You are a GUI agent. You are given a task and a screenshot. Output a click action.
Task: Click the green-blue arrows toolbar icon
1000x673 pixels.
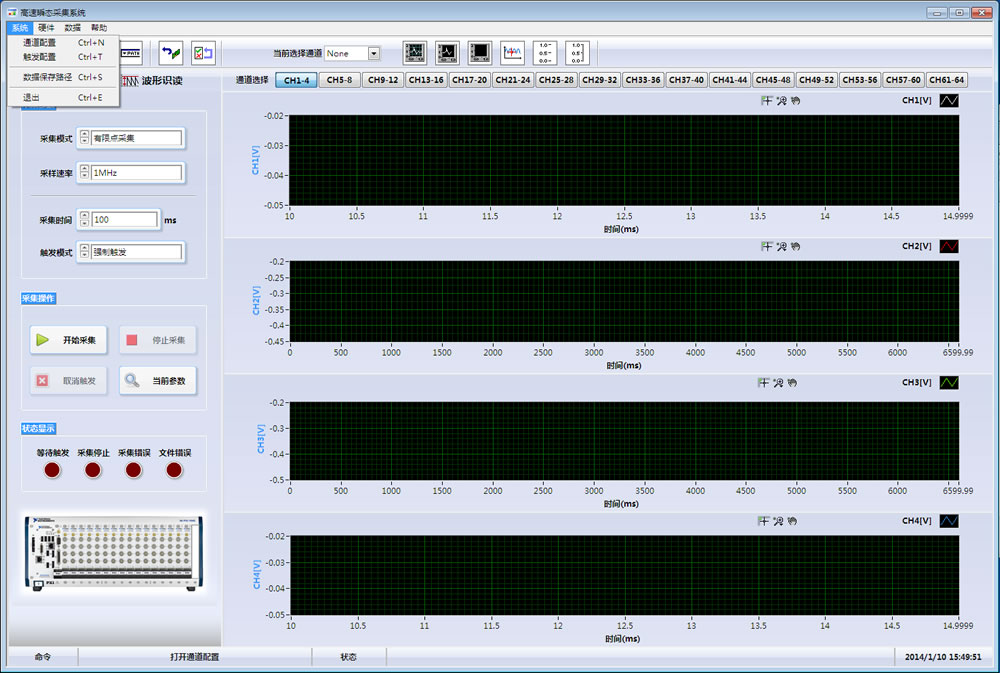[x=172, y=53]
